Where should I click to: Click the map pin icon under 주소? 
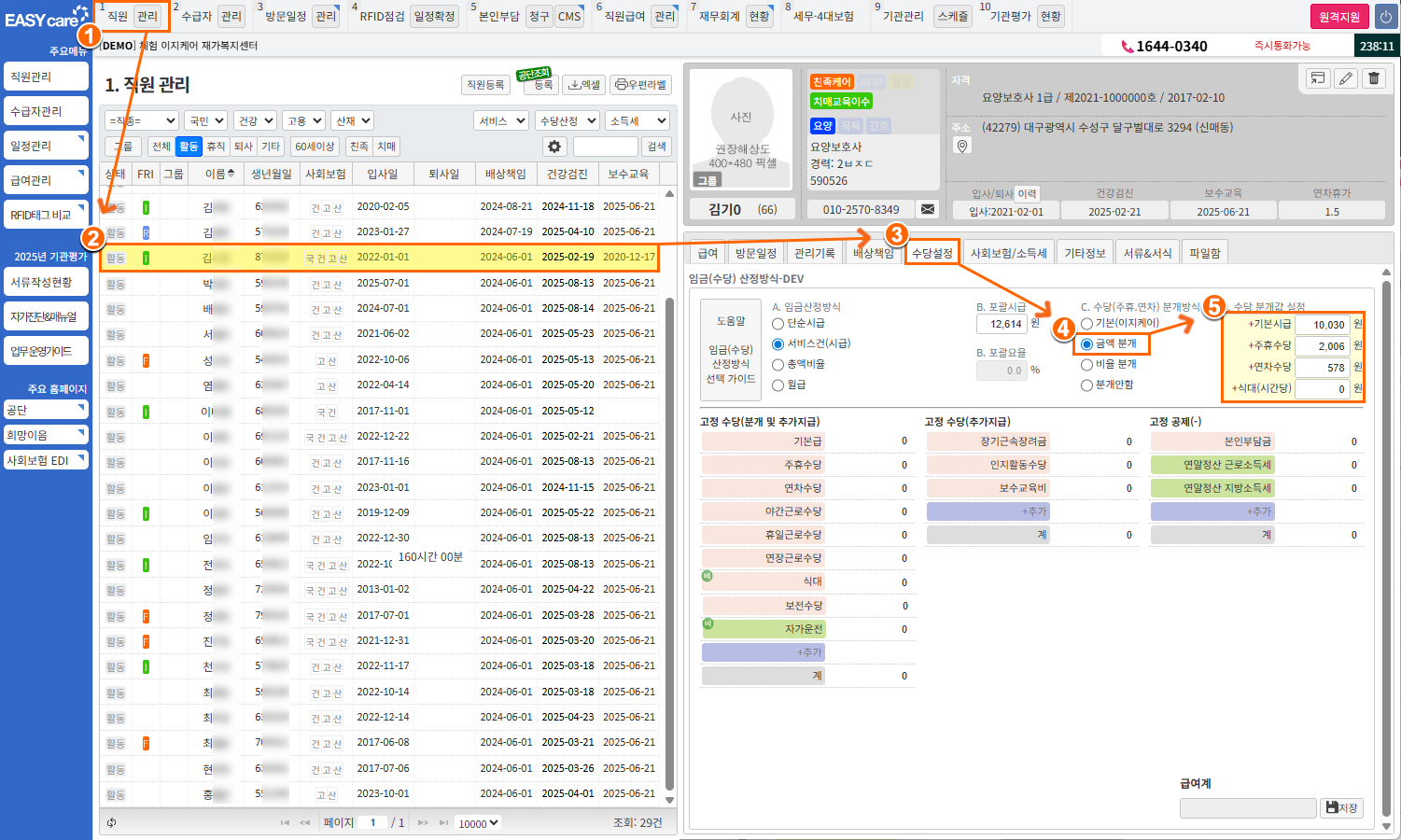tap(962, 146)
